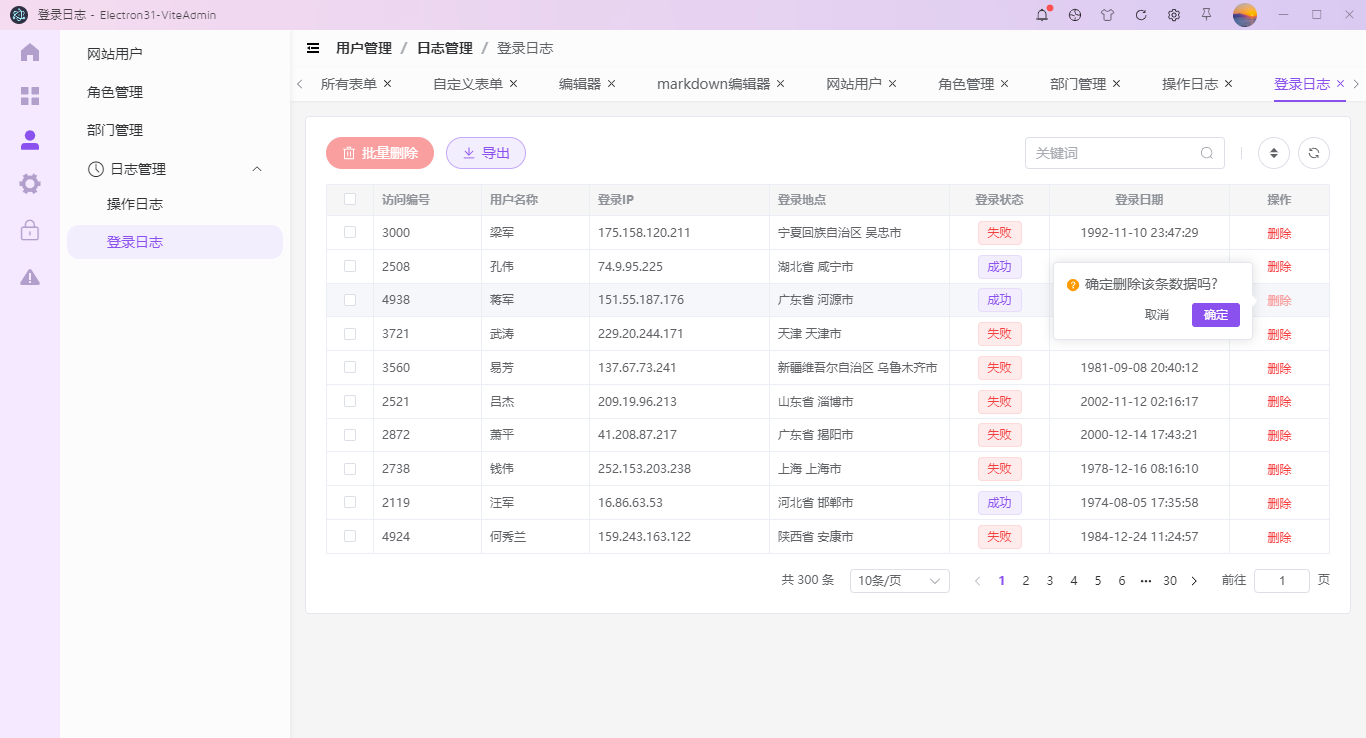
Task: Pin the window using the pin icon
Action: pos(1207,15)
